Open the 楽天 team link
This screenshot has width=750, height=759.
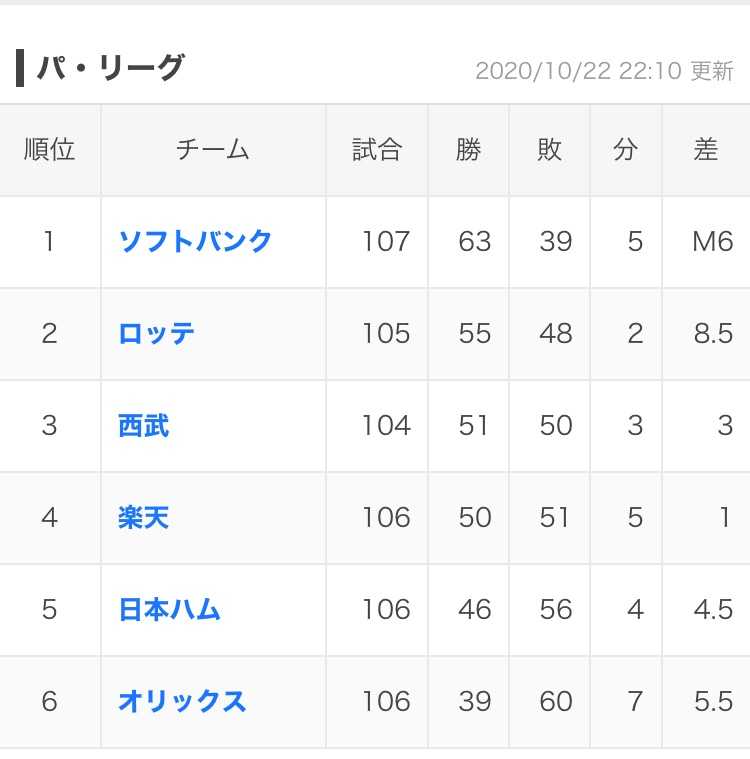coord(143,517)
